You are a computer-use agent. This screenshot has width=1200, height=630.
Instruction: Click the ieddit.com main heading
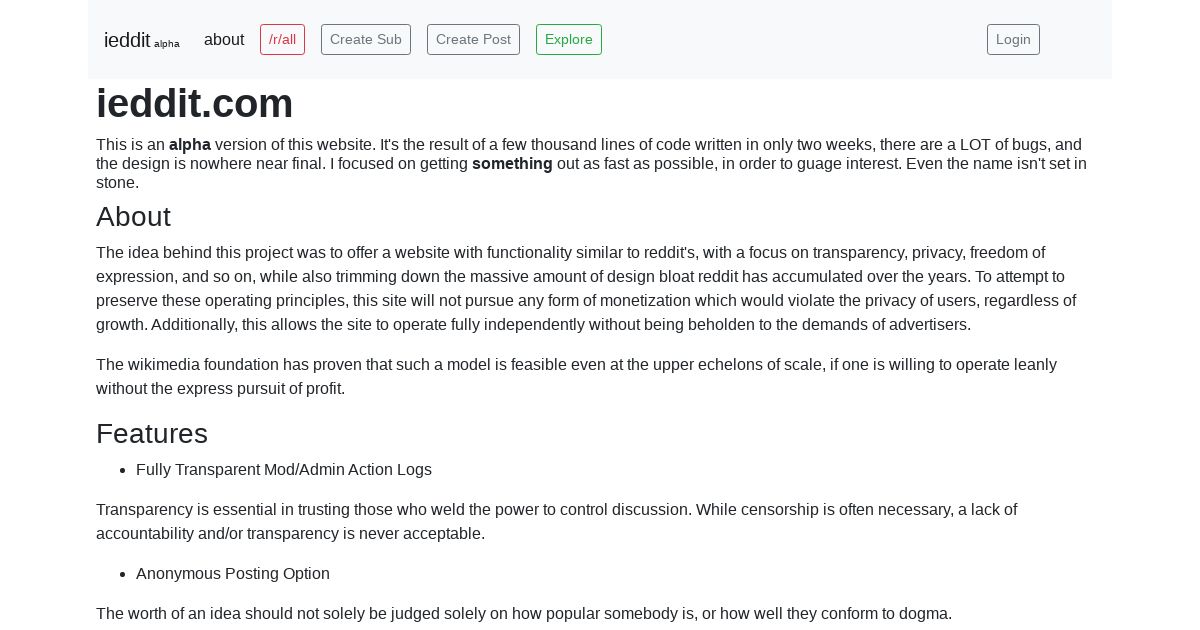[195, 104]
